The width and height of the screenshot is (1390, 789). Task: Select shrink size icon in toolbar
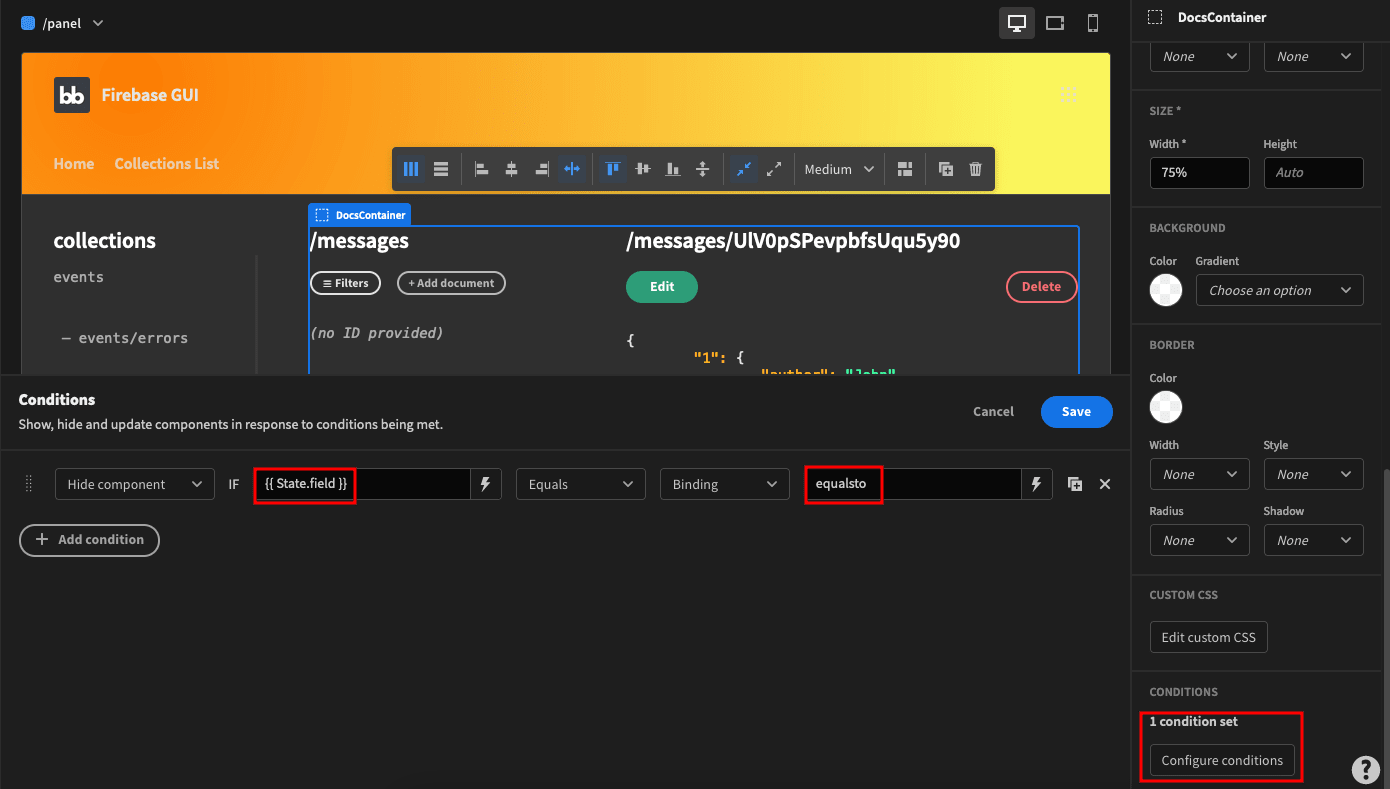743,169
